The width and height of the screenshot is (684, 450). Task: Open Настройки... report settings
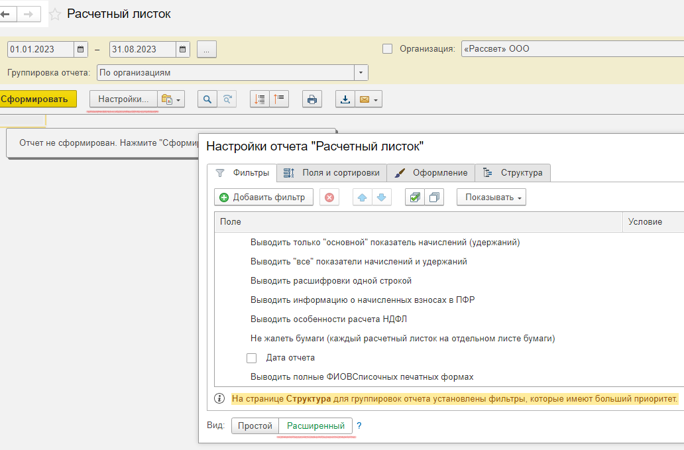[123, 99]
